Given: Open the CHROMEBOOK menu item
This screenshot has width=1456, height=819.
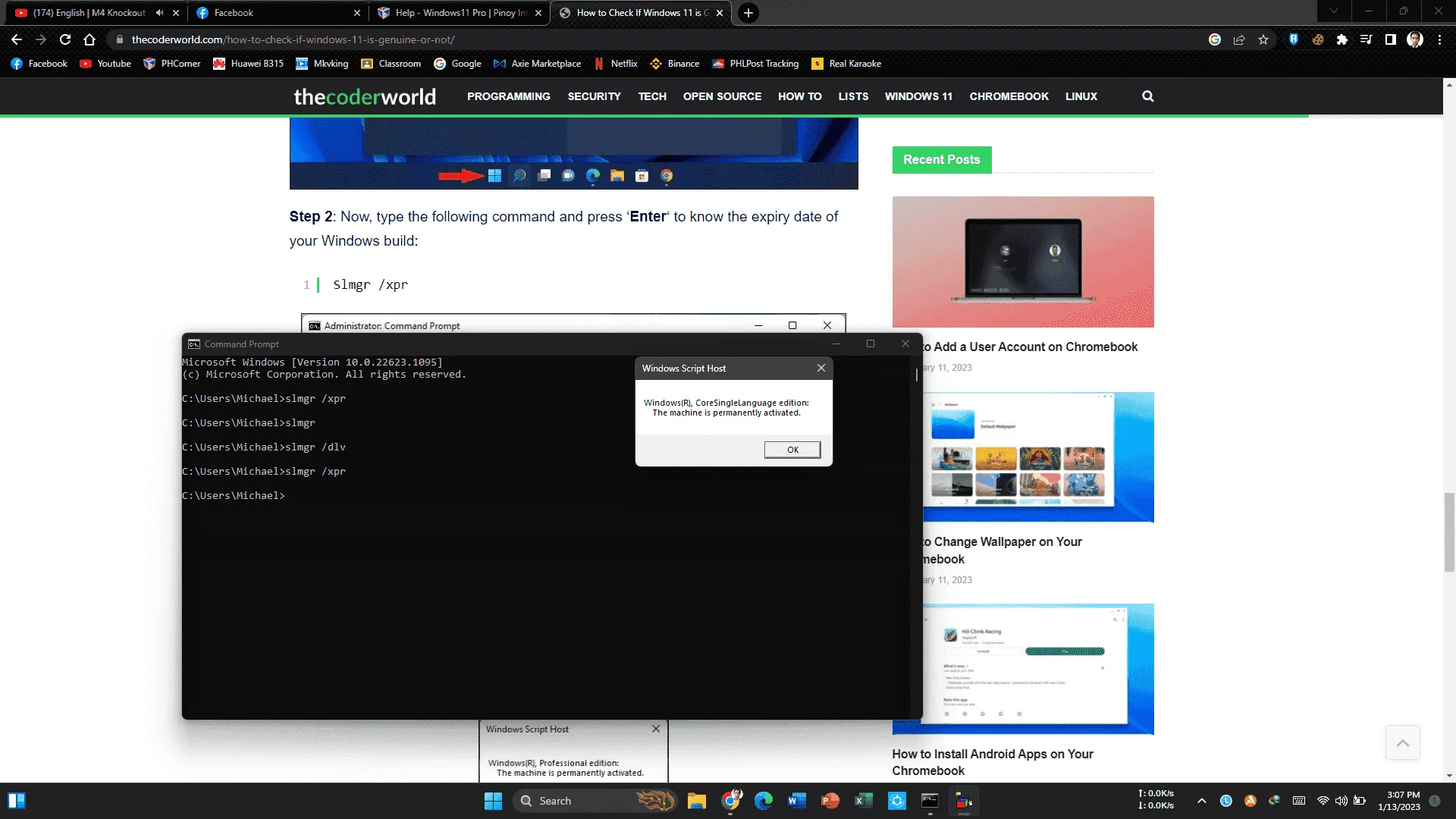Looking at the screenshot, I should pos(1009,96).
